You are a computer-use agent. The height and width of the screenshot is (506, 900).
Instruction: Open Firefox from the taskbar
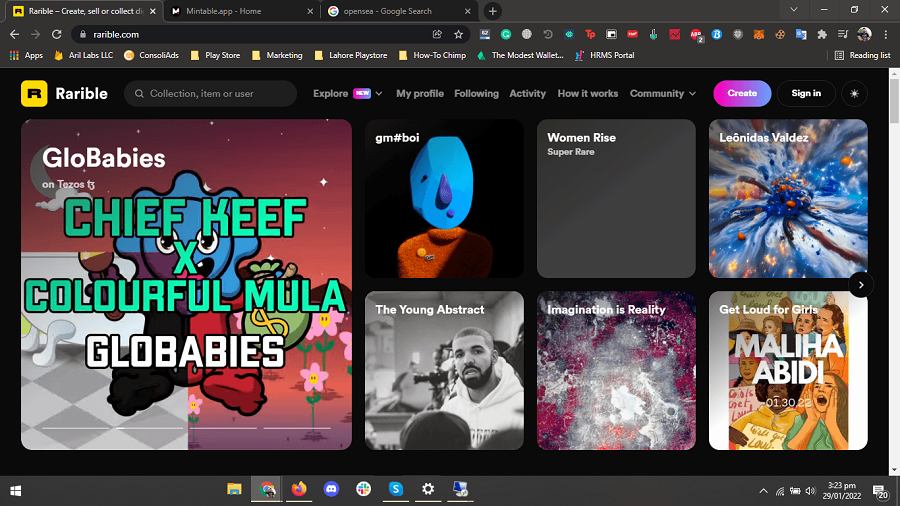click(x=299, y=489)
